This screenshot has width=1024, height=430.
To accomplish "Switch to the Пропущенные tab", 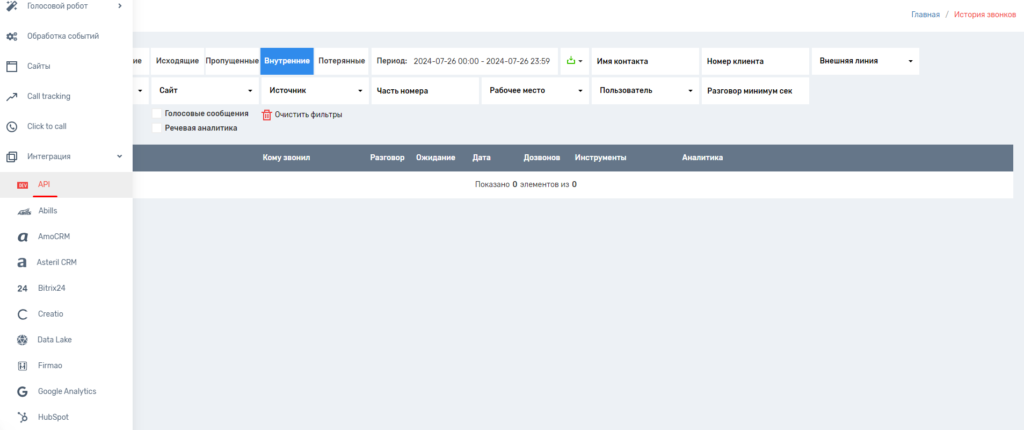I will click(232, 61).
